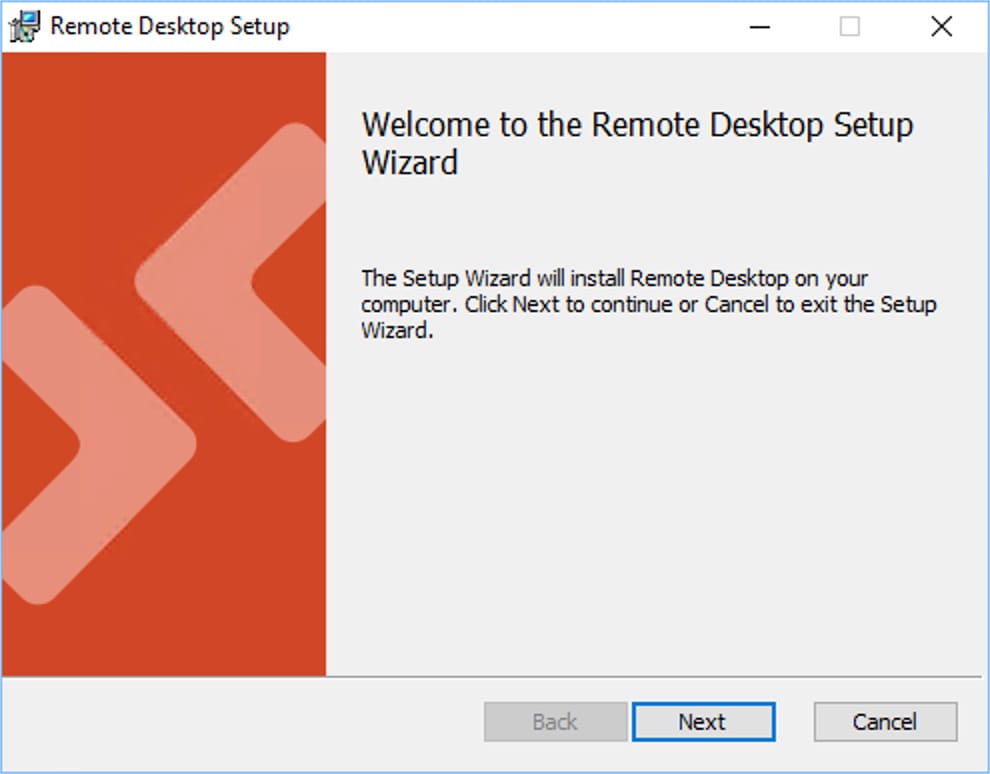Minimize the Remote Desktop Setup window

pos(760,26)
